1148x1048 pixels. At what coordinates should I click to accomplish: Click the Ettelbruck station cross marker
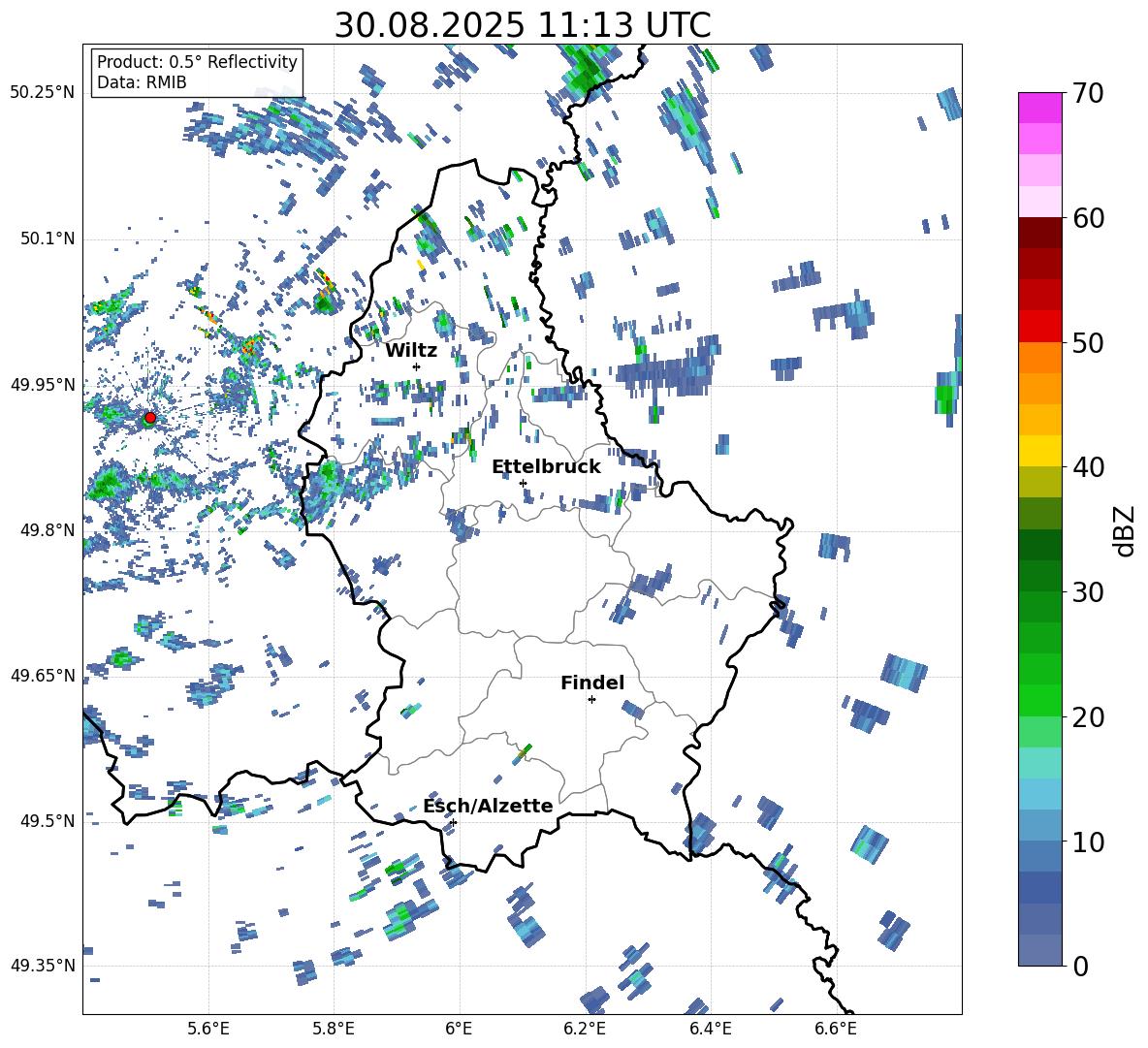[x=523, y=483]
